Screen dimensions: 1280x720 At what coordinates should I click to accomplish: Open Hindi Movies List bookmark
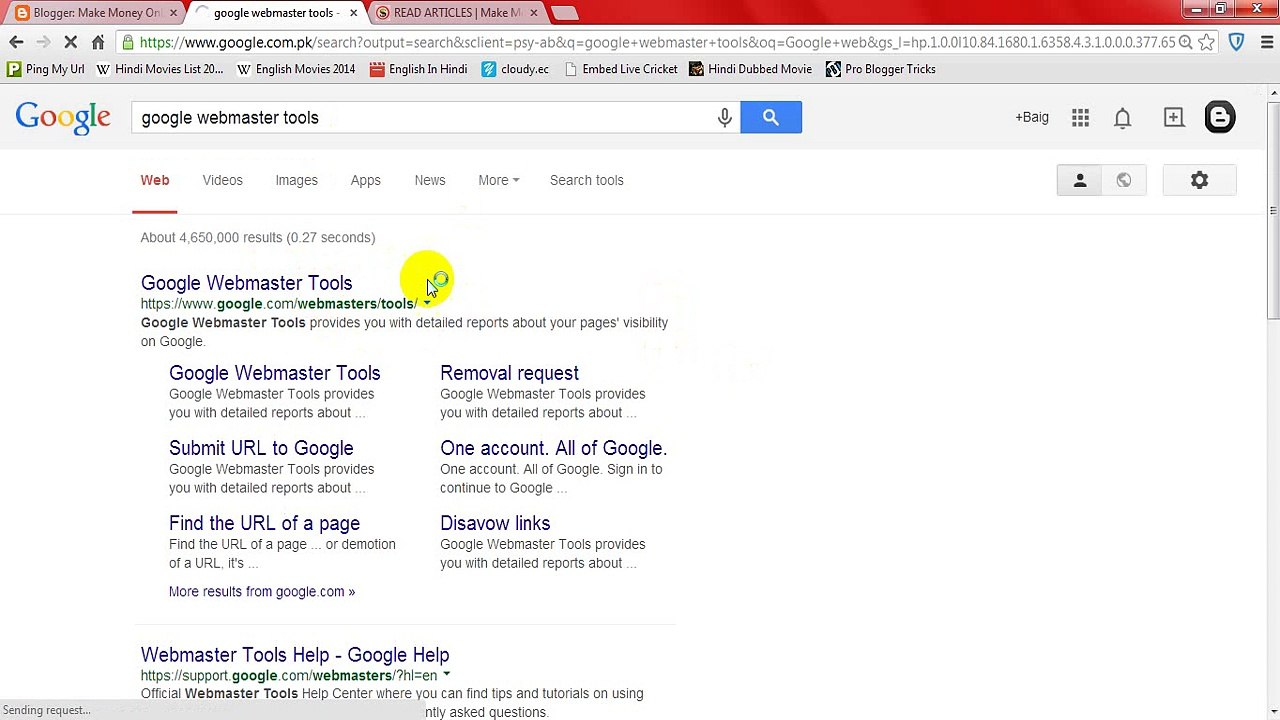(160, 69)
